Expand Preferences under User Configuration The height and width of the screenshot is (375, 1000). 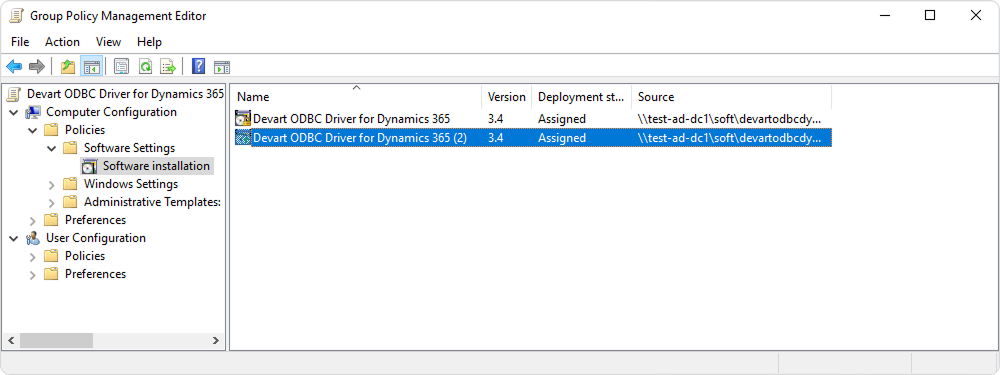tap(33, 275)
